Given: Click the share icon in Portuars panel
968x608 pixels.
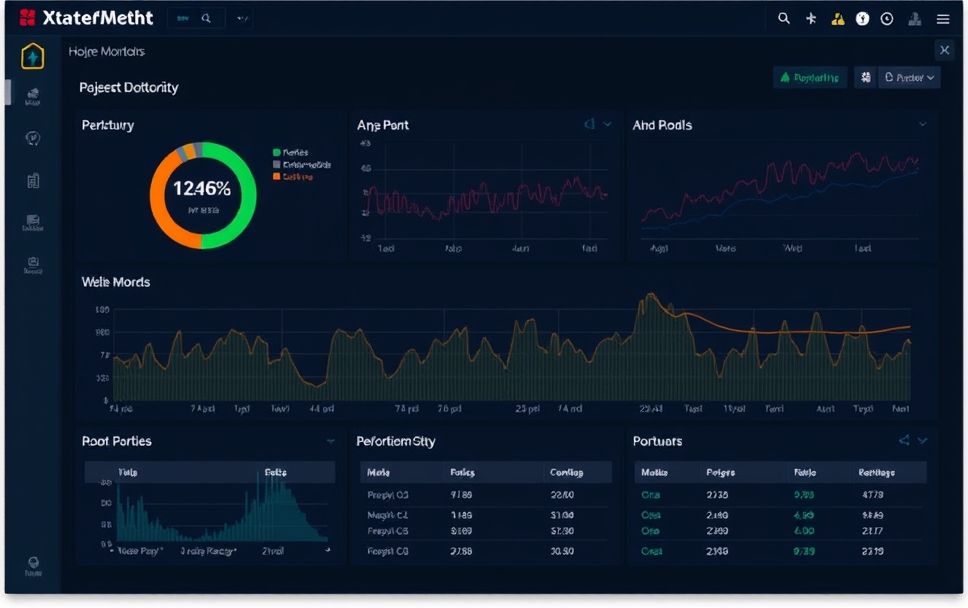Looking at the screenshot, I should click(x=904, y=440).
